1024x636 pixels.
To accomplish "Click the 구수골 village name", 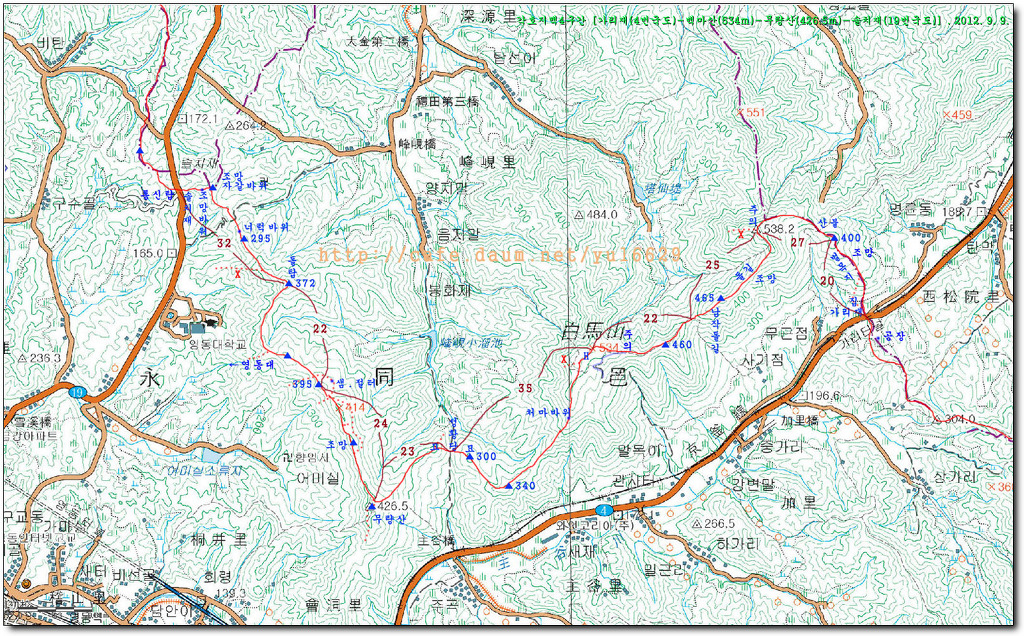I will click(74, 203).
